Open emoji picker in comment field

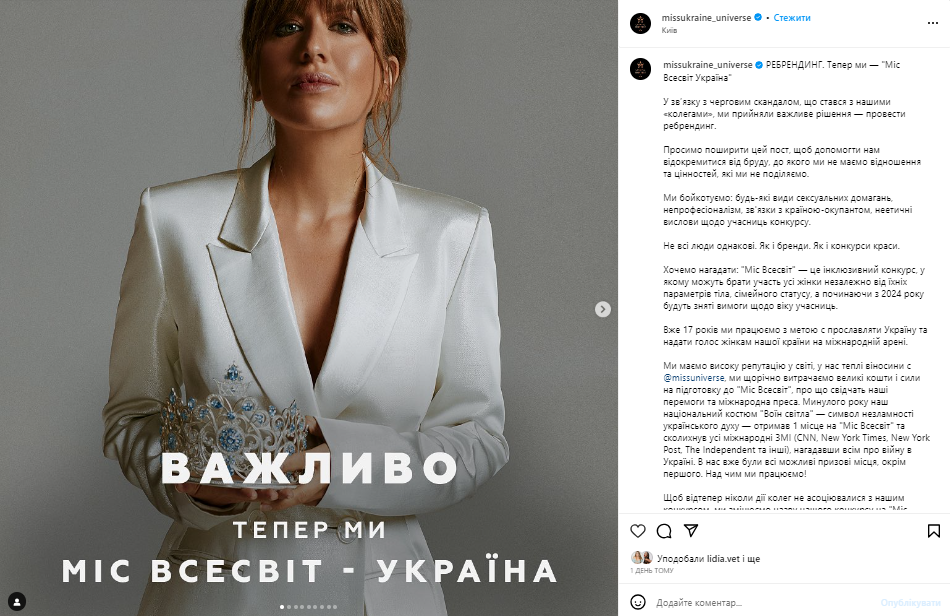pyautogui.click(x=638, y=602)
